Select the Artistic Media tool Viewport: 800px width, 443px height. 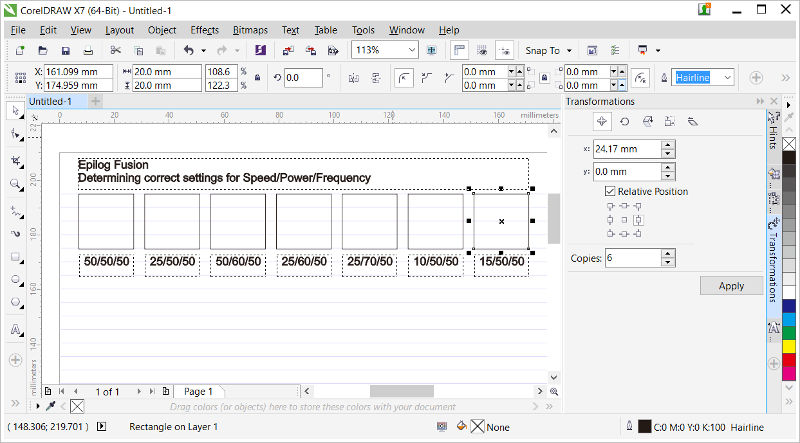tap(15, 234)
